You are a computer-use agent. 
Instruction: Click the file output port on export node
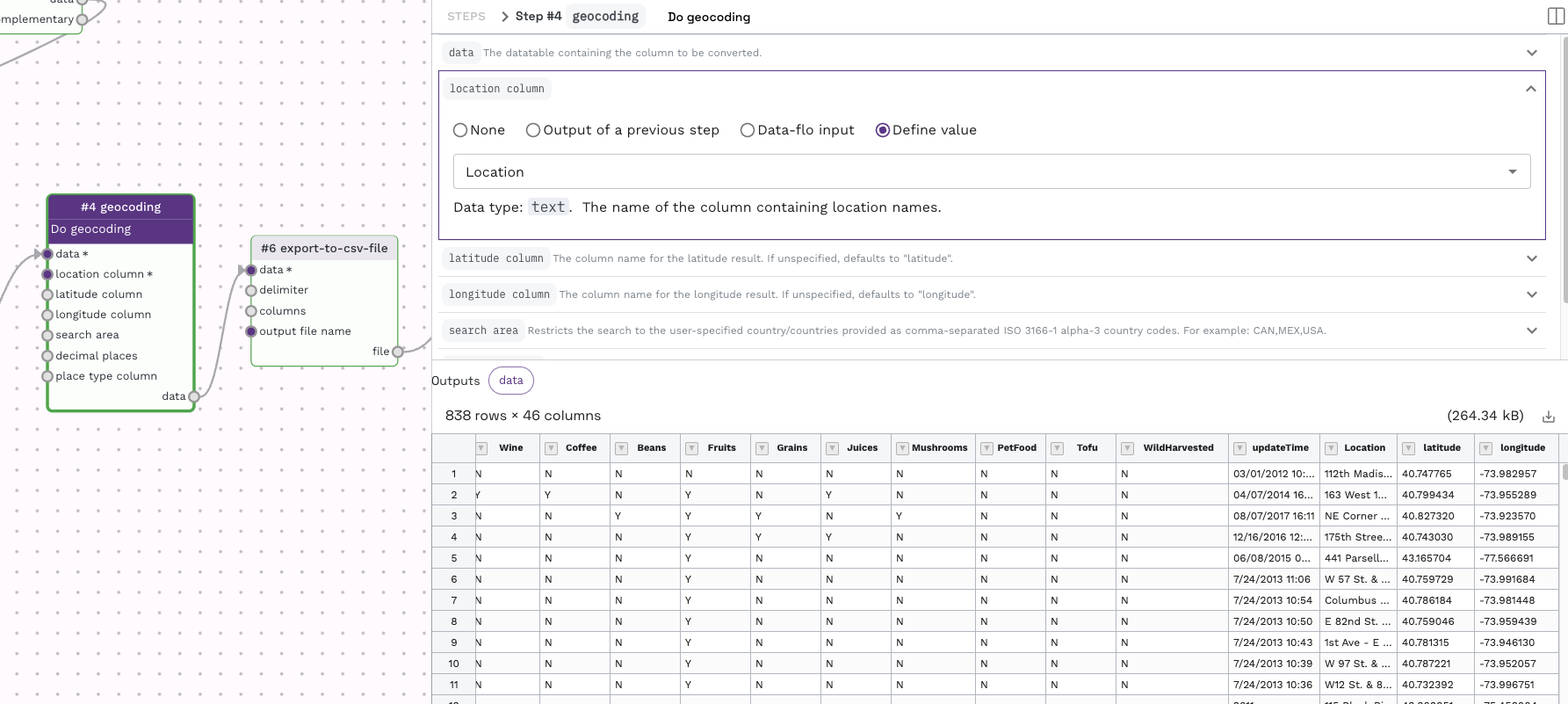[x=398, y=352]
